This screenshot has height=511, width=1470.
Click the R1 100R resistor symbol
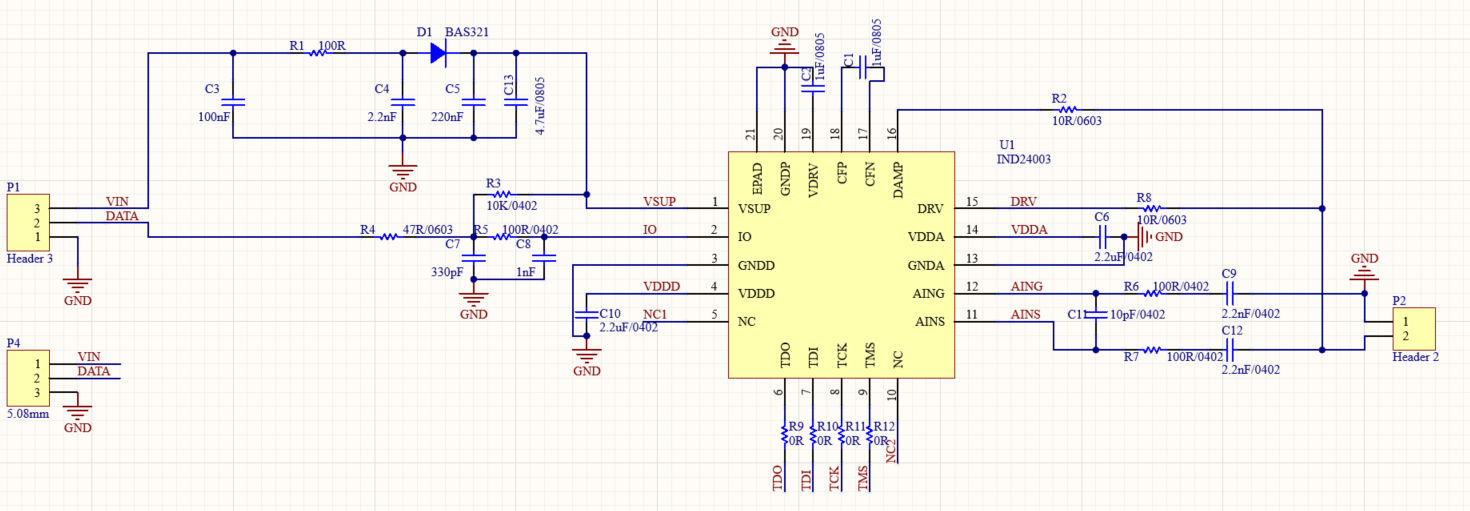pyautogui.click(x=317, y=53)
